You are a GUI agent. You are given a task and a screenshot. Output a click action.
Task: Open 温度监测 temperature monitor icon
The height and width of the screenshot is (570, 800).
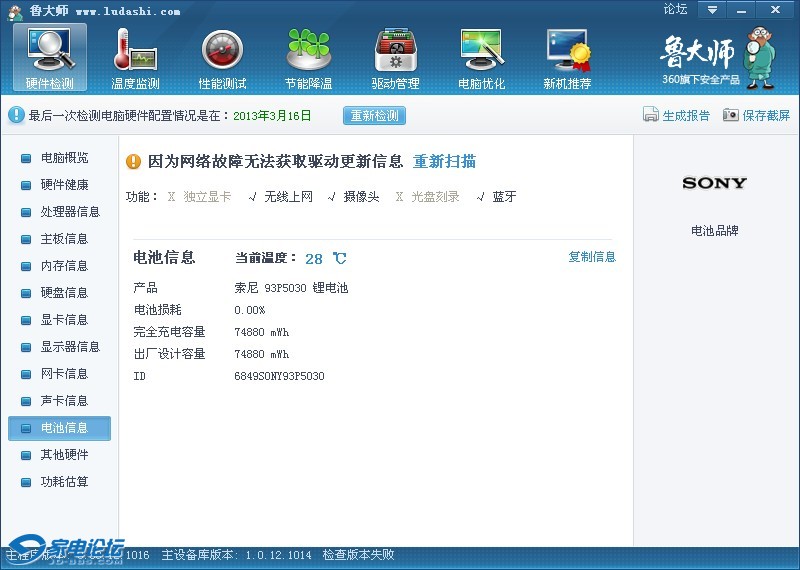[135, 50]
